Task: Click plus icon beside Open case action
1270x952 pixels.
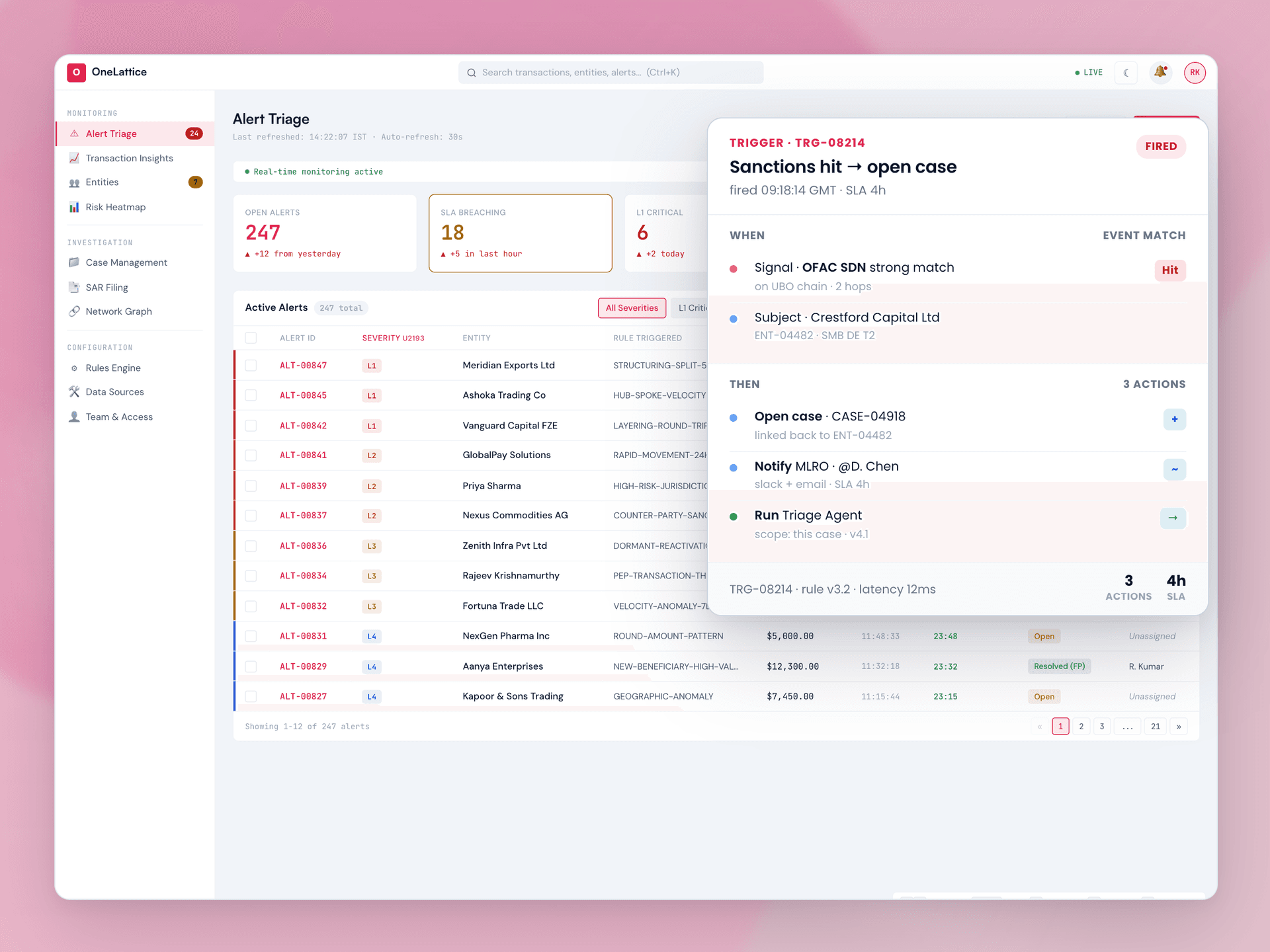Action: pyautogui.click(x=1175, y=419)
